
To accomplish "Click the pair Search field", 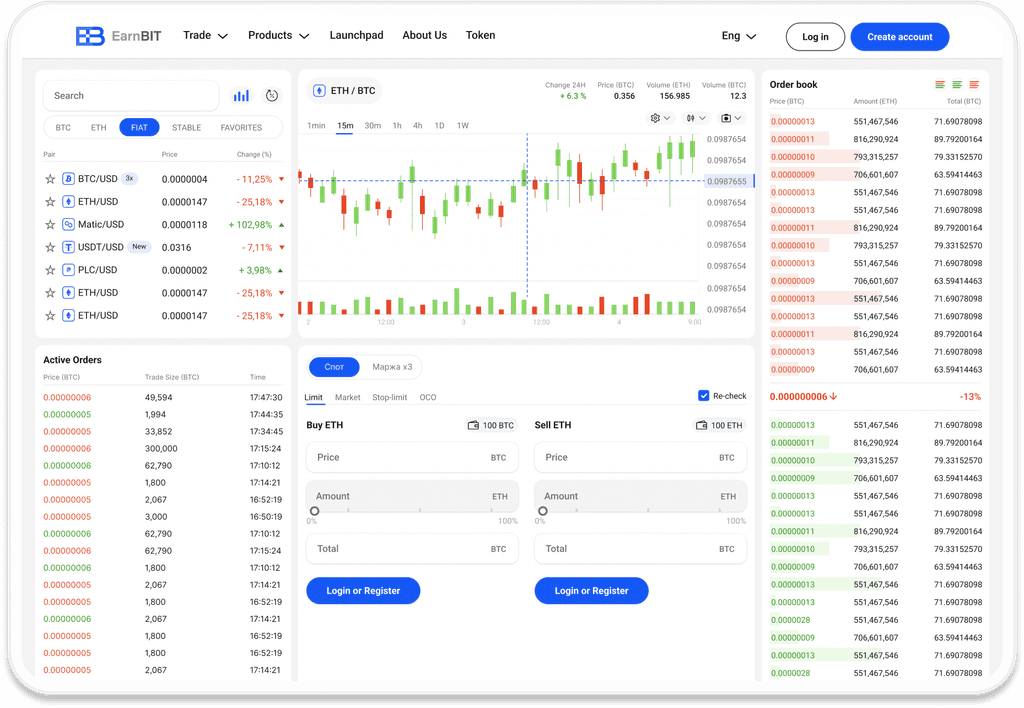I will [131, 95].
